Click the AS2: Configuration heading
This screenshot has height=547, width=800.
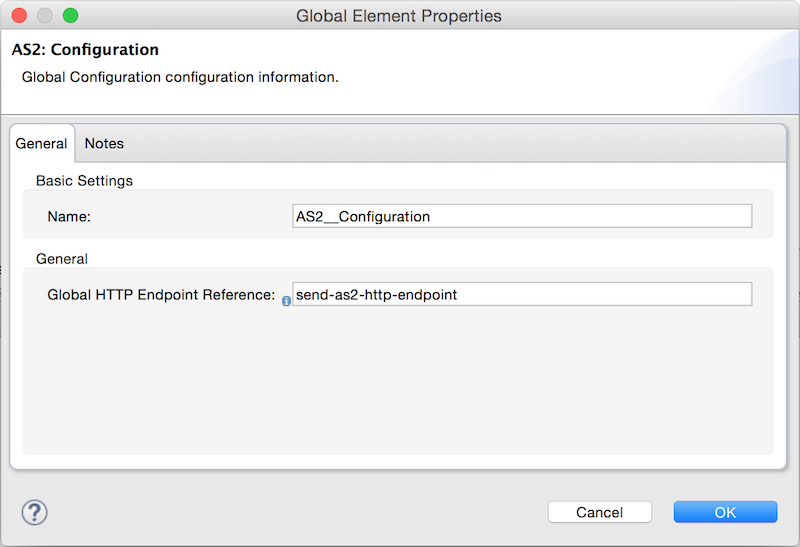(x=85, y=49)
